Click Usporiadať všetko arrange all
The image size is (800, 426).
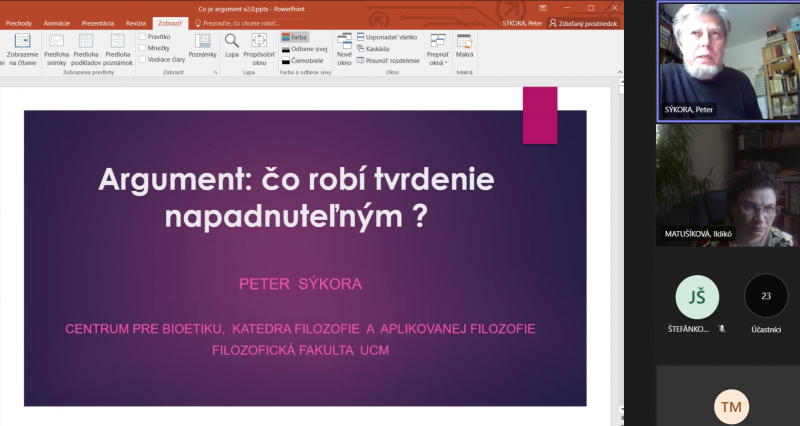[386, 36]
